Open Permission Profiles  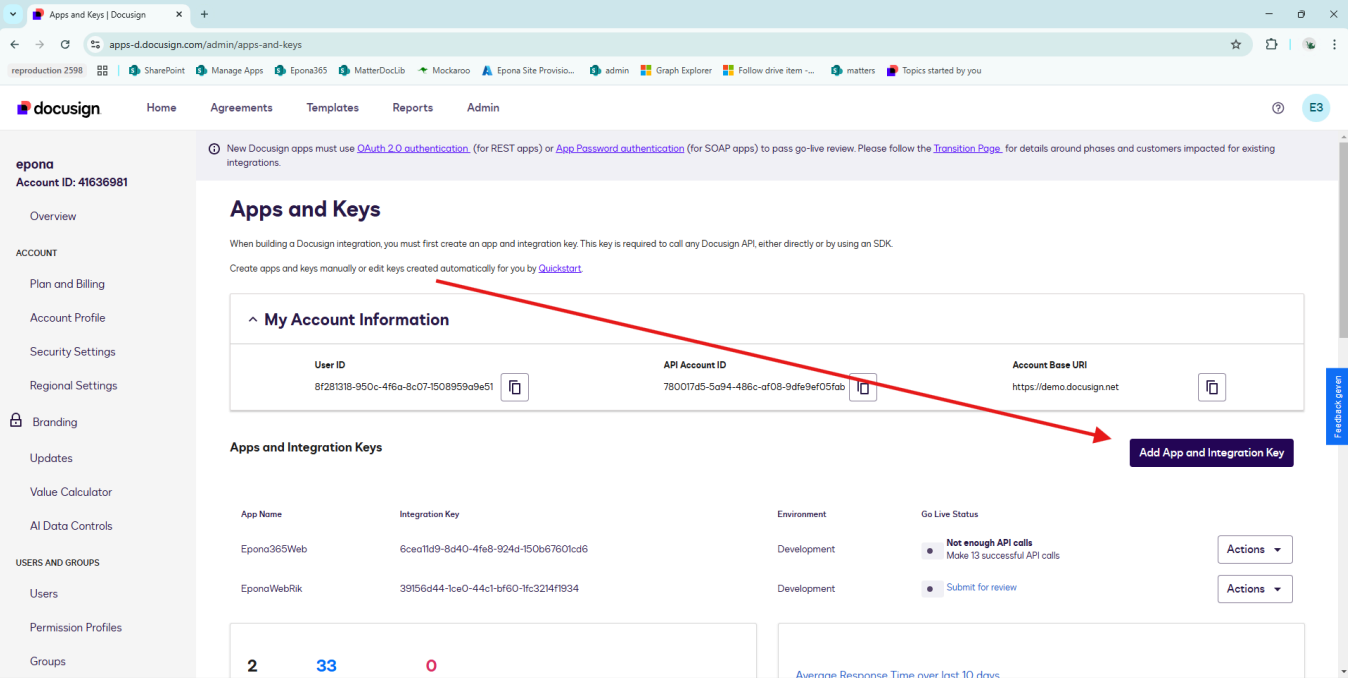tap(76, 628)
